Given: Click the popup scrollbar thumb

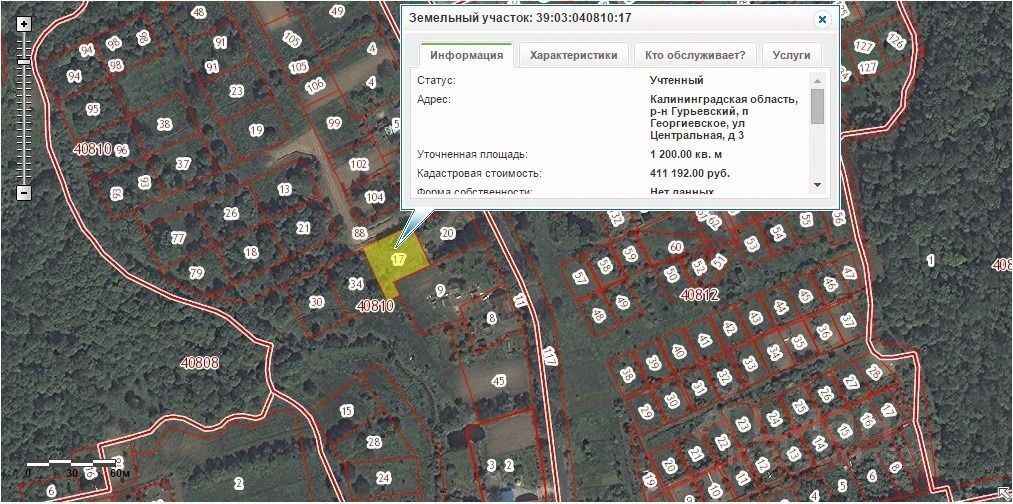Looking at the screenshot, I should click(x=817, y=106).
